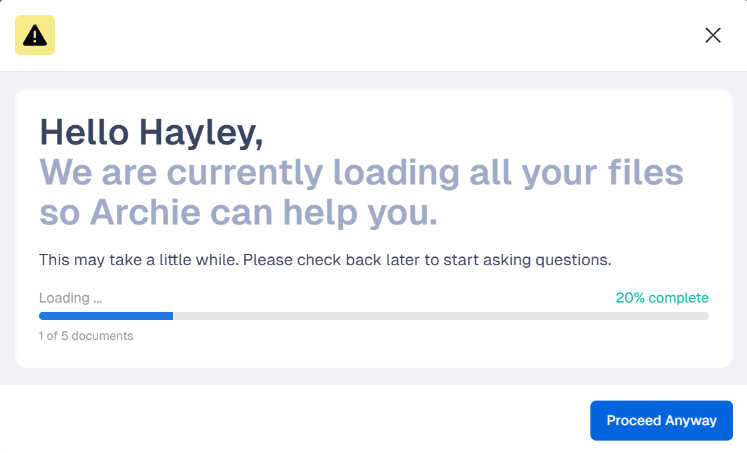Click the word "files" in the subheading

coord(645,172)
